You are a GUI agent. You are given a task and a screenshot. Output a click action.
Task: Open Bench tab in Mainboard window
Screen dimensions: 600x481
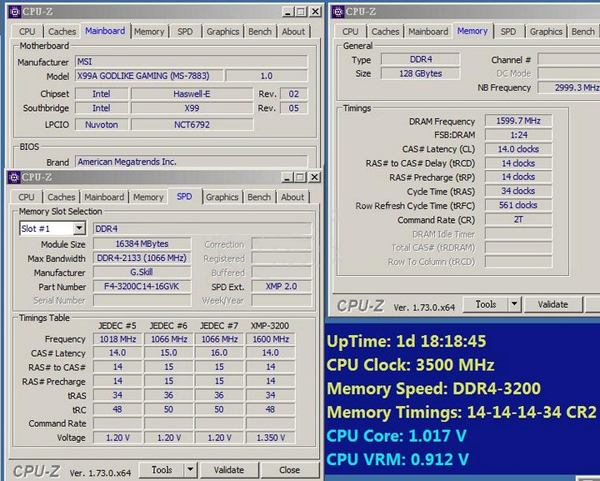click(x=260, y=31)
